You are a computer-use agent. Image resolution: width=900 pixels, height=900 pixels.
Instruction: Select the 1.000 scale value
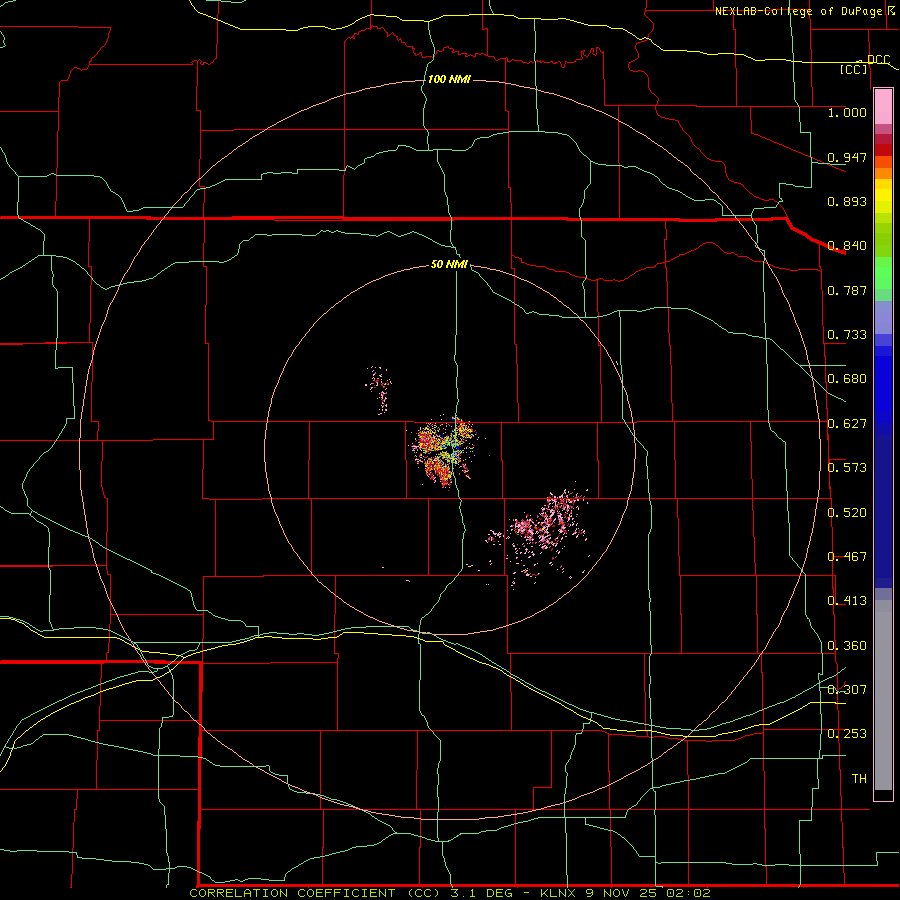click(847, 112)
